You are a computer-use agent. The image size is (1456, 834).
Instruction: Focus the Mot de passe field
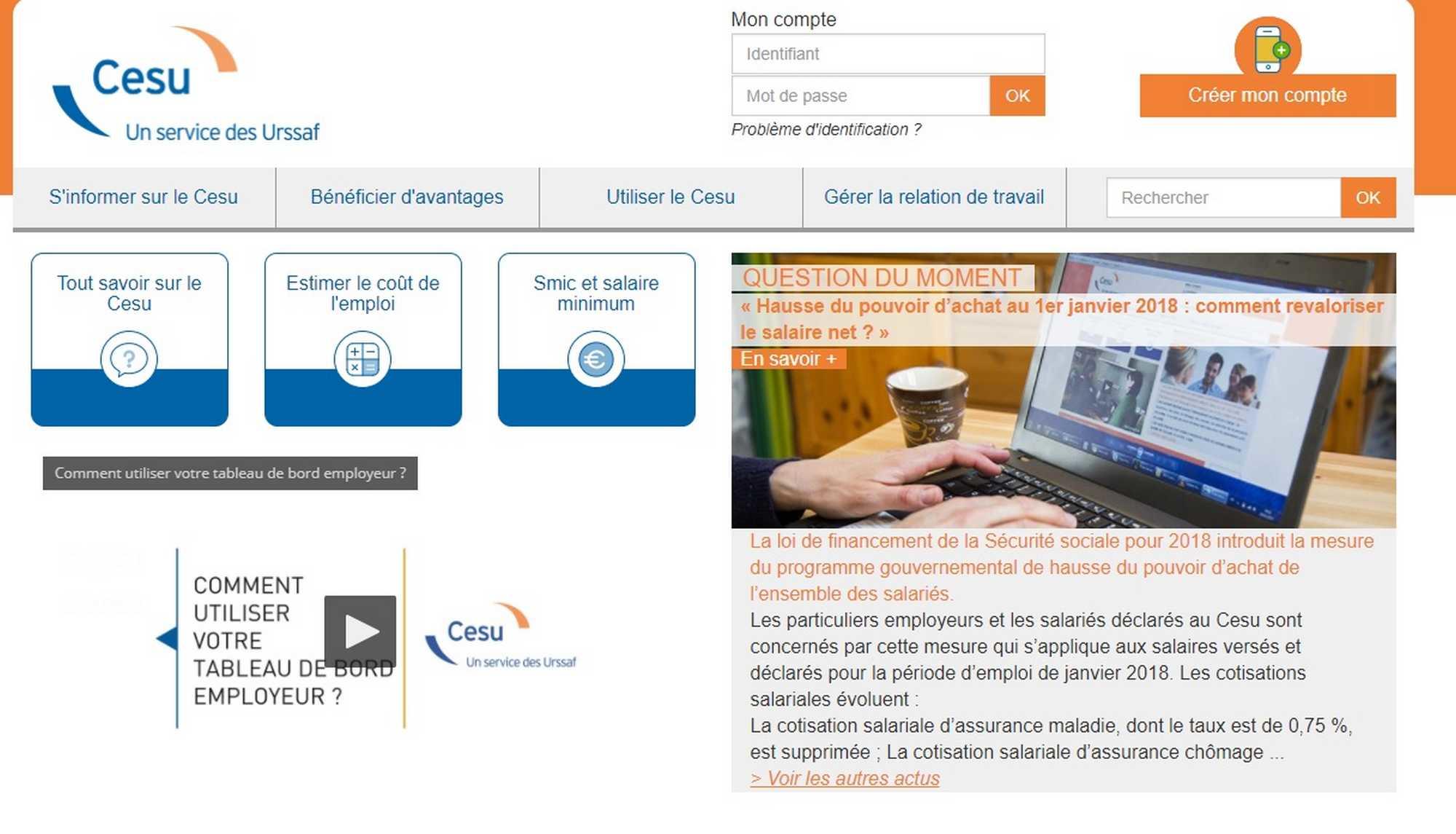click(860, 96)
